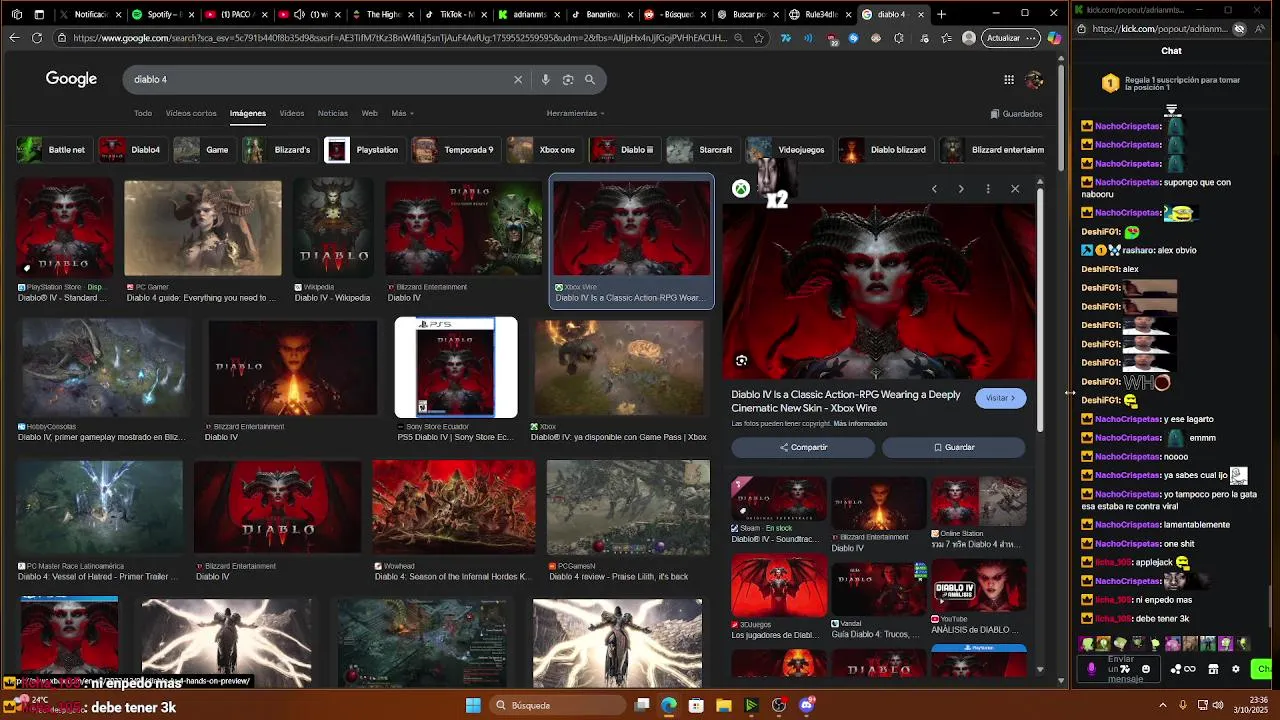Toggle system volume icon in tray
1280x720 pixels.
1218,705
